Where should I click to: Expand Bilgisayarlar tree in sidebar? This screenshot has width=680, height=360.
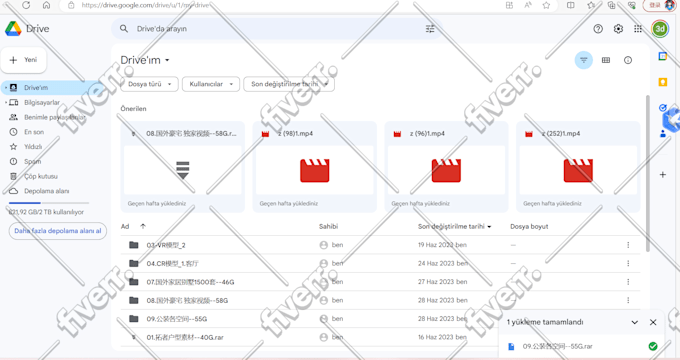pyautogui.click(x=6, y=102)
